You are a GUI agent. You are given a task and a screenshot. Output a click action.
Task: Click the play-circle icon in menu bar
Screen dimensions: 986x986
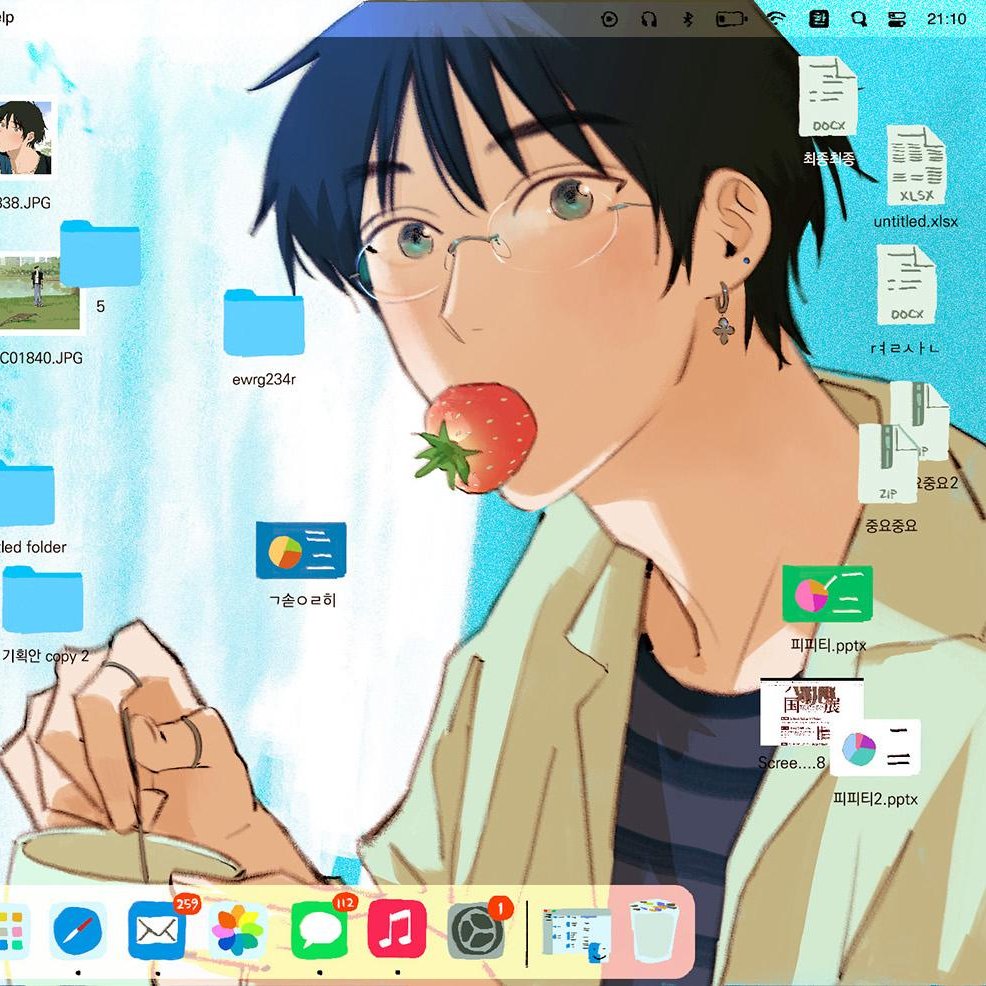(x=609, y=19)
